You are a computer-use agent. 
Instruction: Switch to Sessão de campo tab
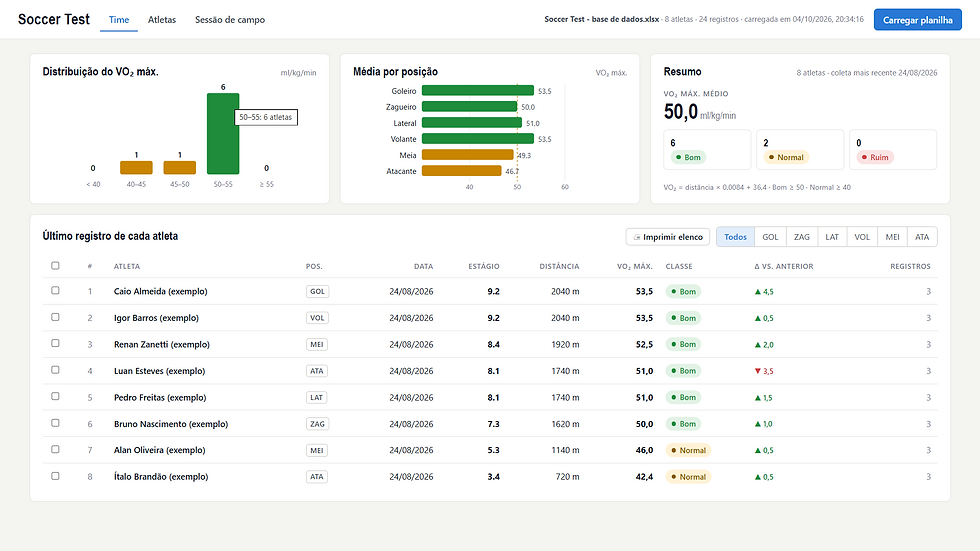point(230,20)
